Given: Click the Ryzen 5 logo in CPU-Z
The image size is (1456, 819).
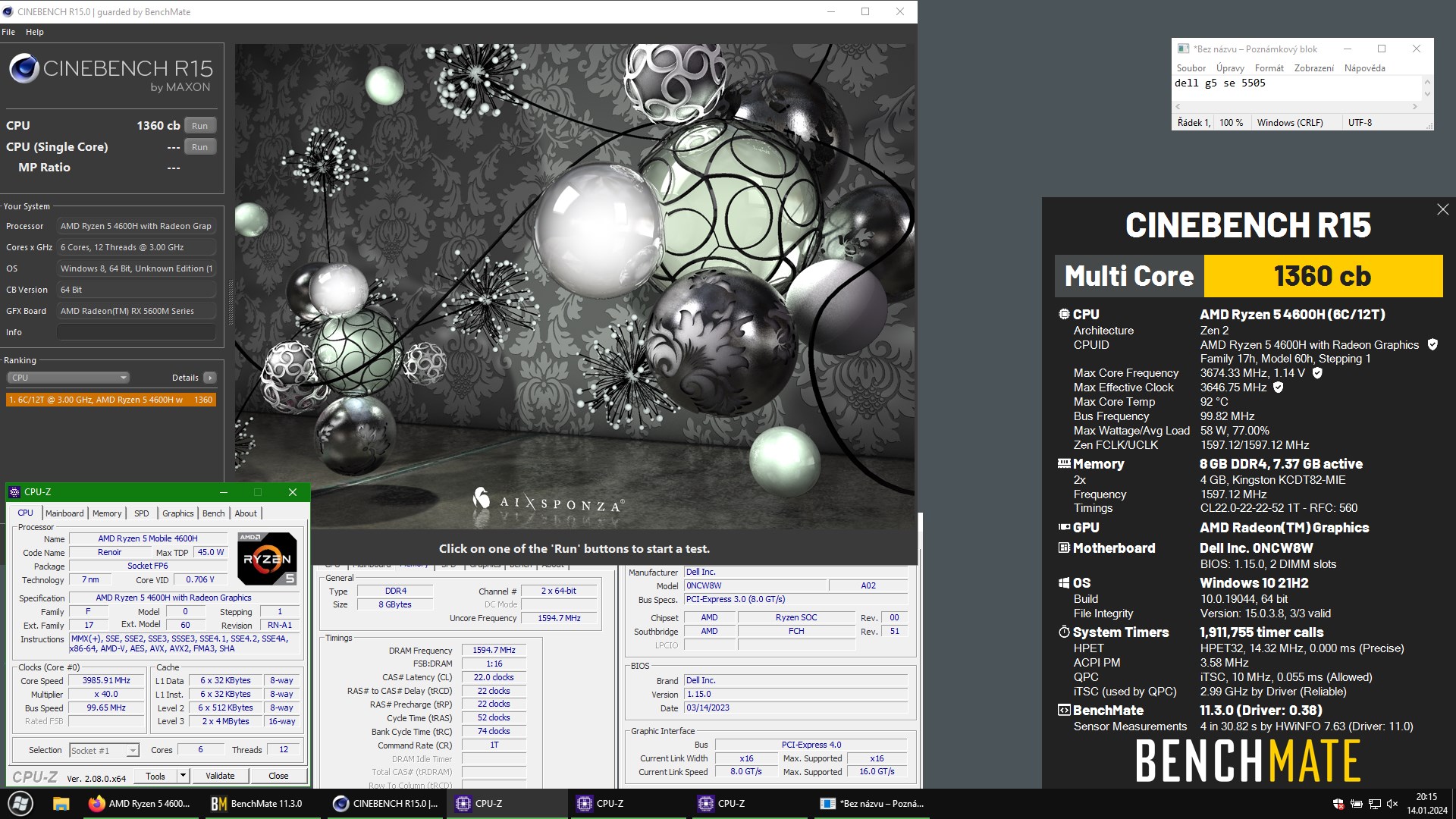Looking at the screenshot, I should point(267,558).
